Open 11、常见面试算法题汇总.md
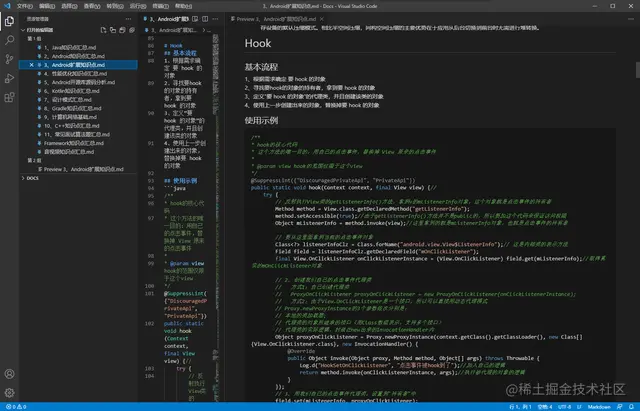The image size is (640, 411). tap(77, 134)
